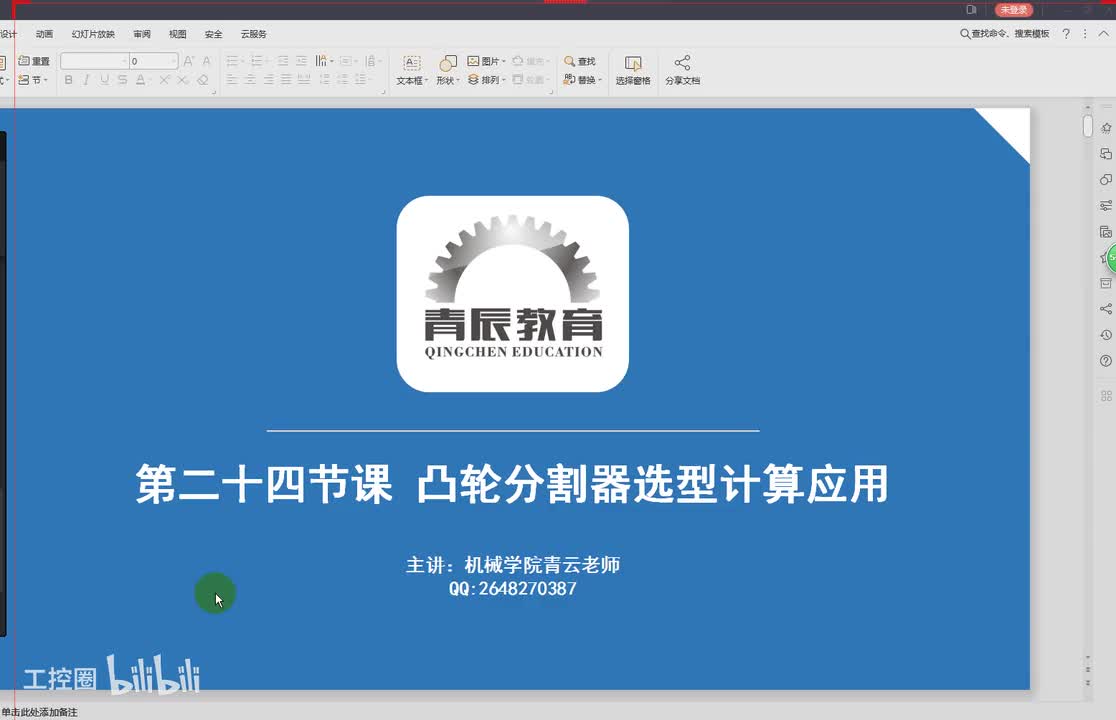Select the 主讲：机械学院青云老师 subtitle text
1116x720 pixels.
pos(512,565)
